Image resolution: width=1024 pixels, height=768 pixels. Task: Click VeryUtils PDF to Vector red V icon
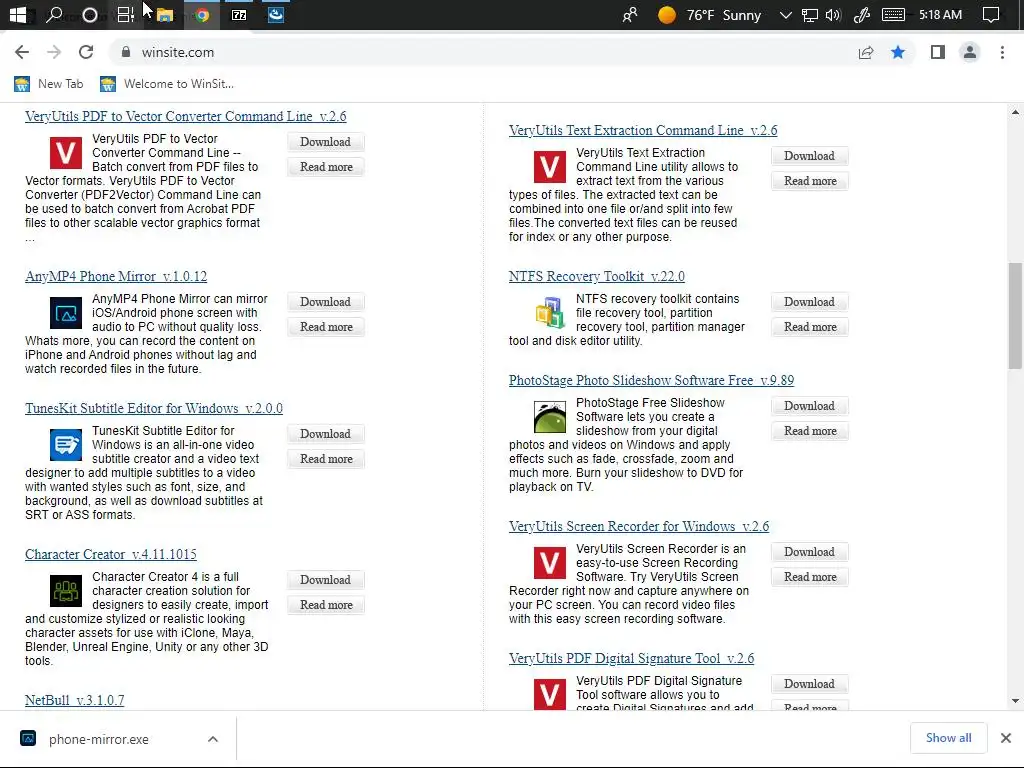point(66,152)
